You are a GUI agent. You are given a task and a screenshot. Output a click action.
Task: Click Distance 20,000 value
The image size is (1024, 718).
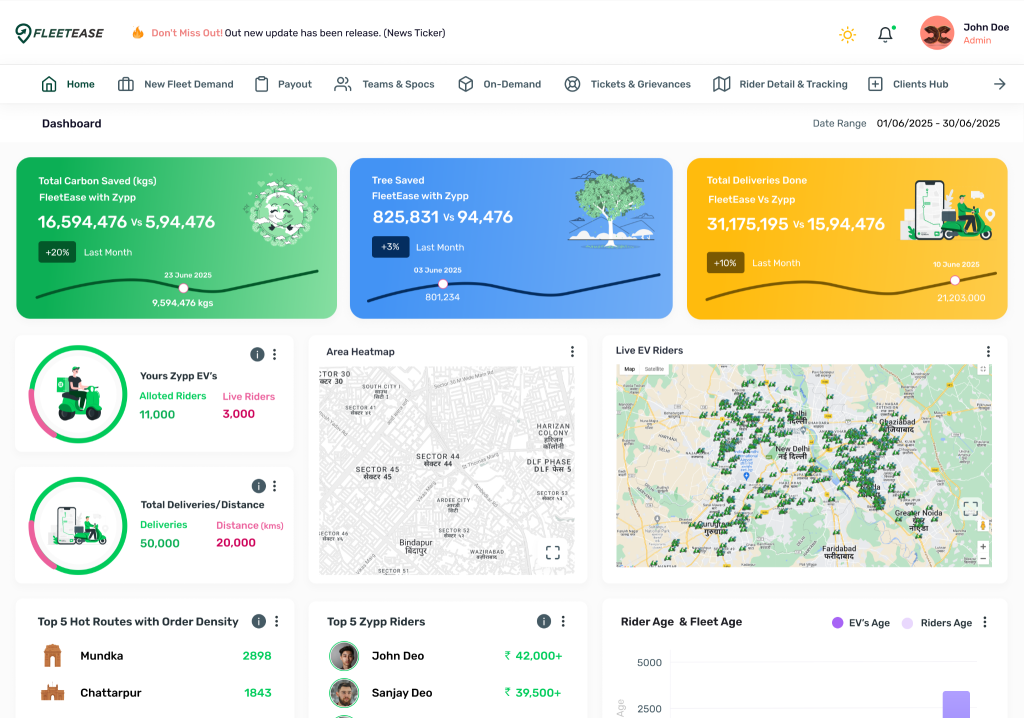[236, 542]
